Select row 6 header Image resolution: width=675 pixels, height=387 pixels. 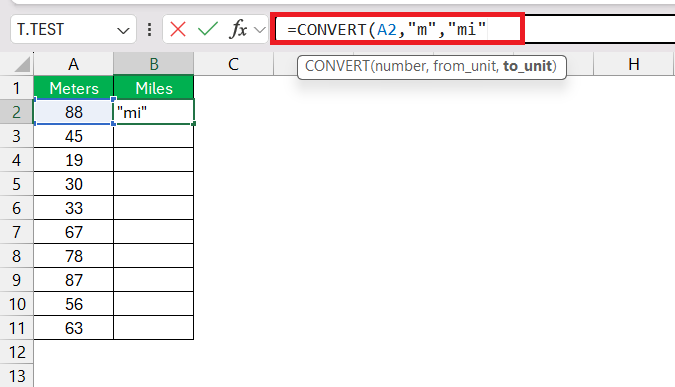(16, 208)
